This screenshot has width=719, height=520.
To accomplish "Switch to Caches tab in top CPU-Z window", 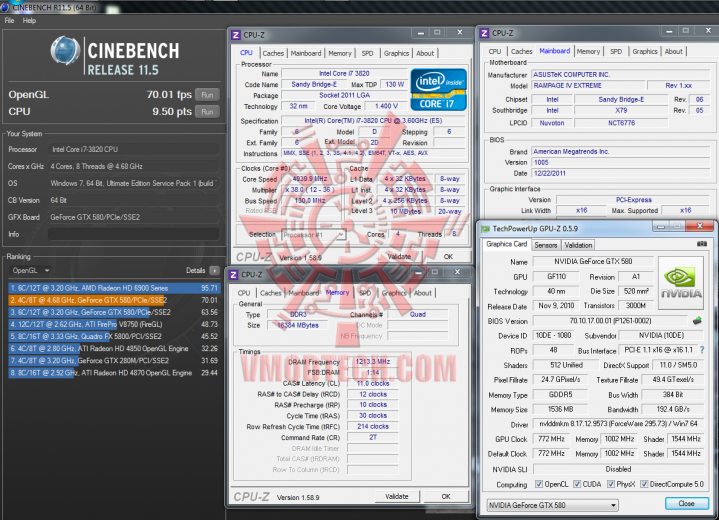I will pos(273,53).
